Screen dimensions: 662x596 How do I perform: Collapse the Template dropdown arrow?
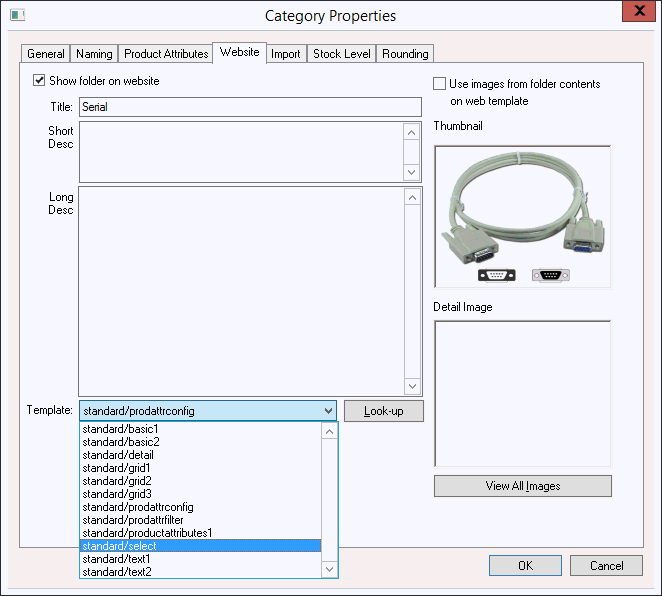329,410
